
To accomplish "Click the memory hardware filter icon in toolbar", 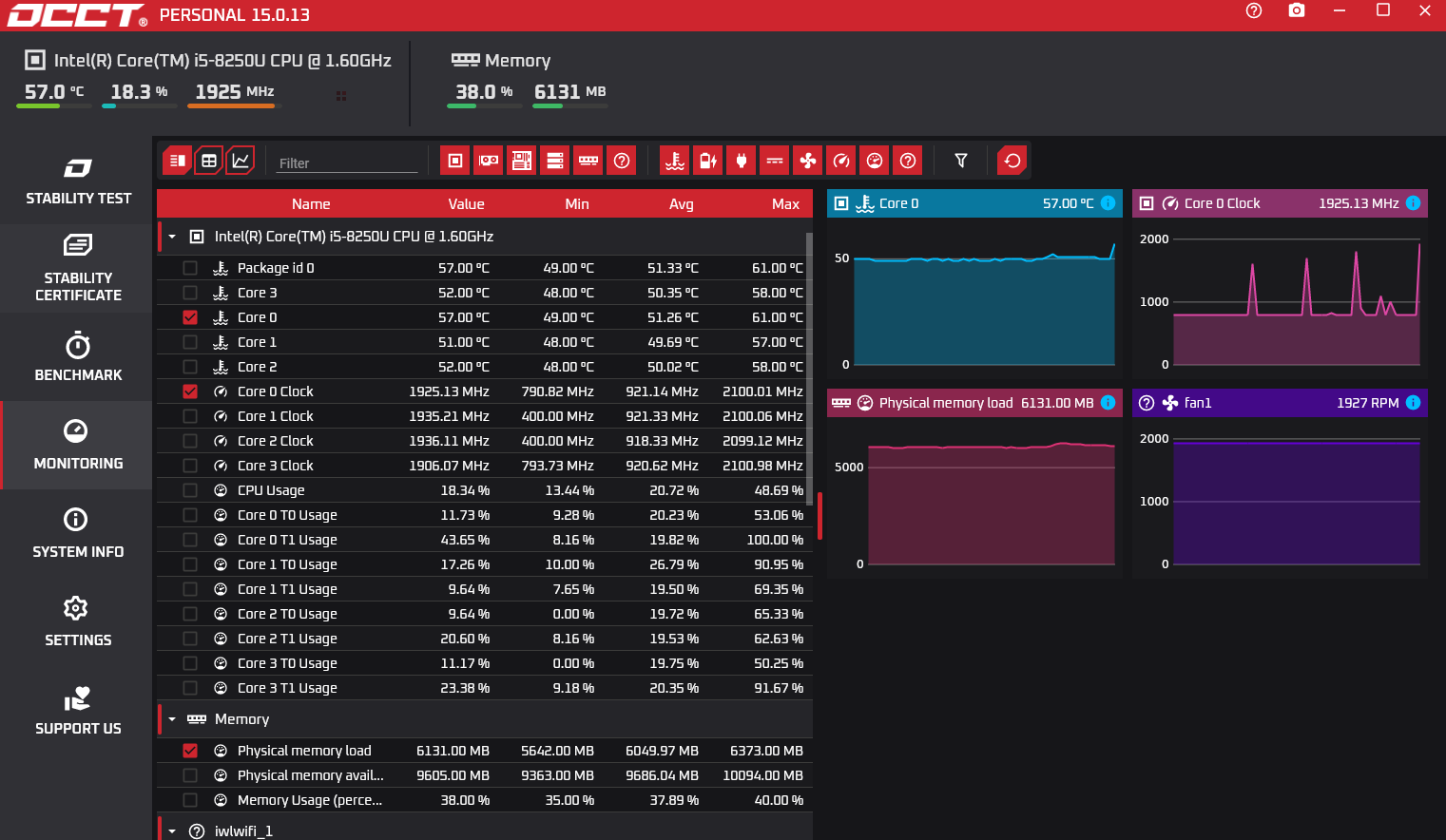I will (588, 161).
